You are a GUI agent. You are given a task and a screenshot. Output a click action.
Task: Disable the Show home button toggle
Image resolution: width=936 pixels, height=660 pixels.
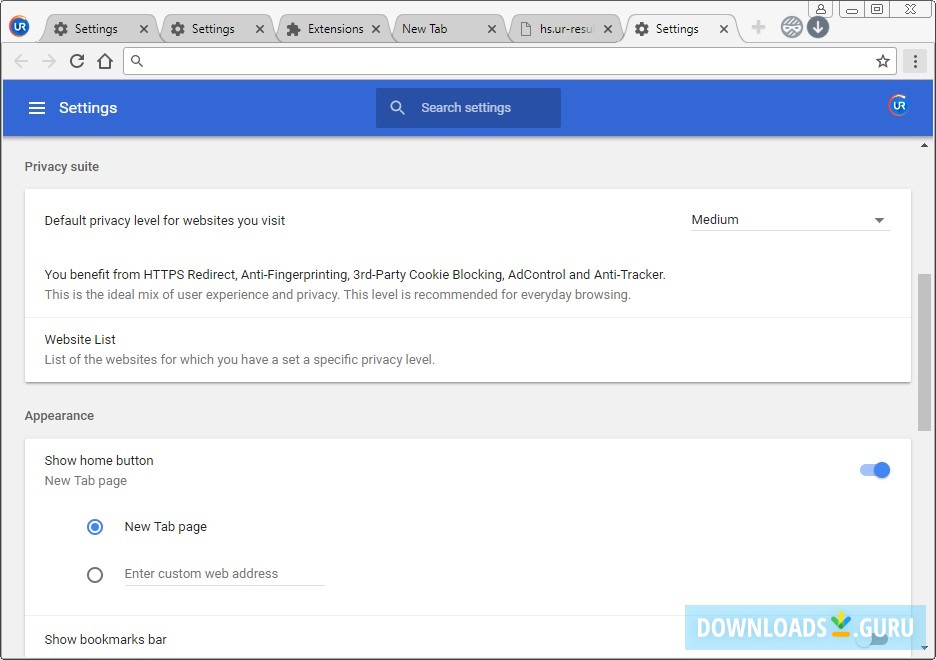pos(874,470)
